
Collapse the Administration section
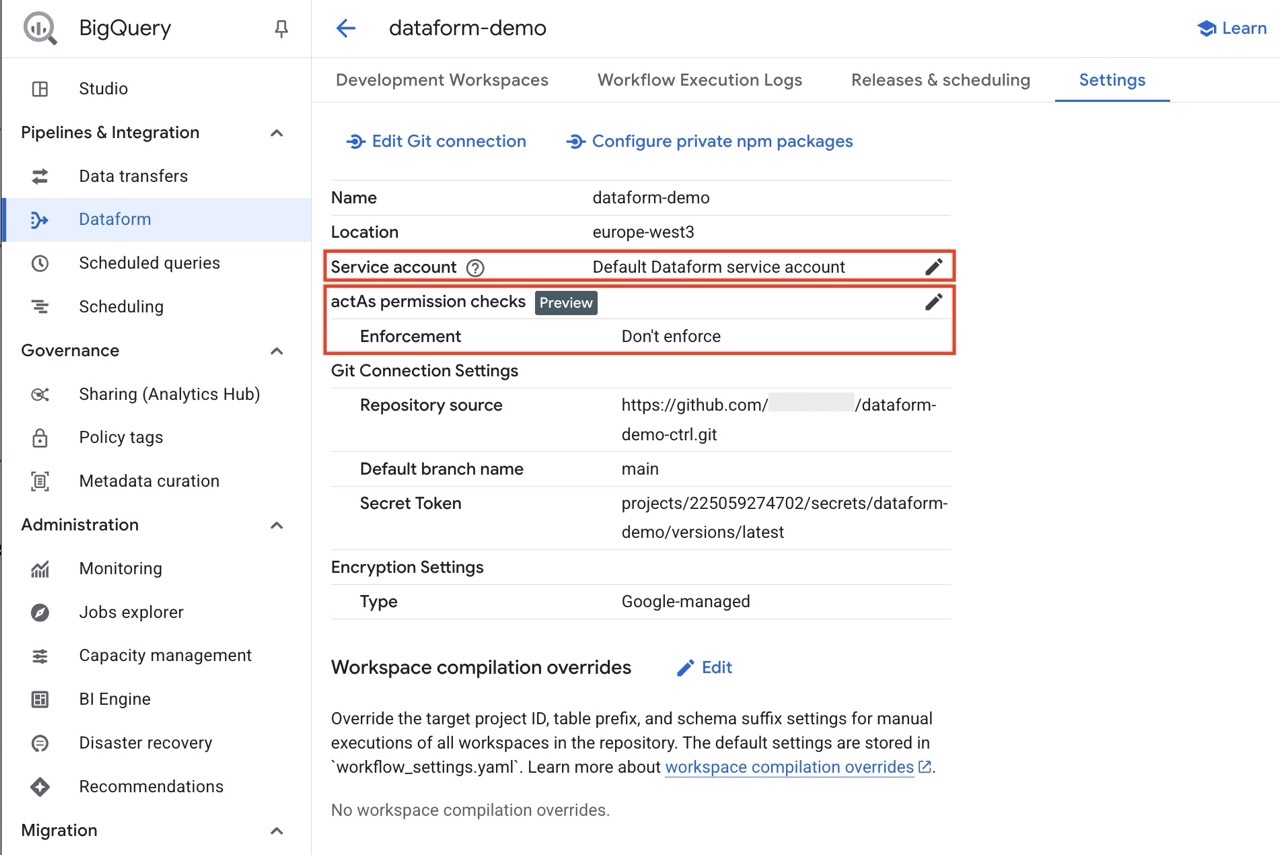pyautogui.click(x=277, y=525)
